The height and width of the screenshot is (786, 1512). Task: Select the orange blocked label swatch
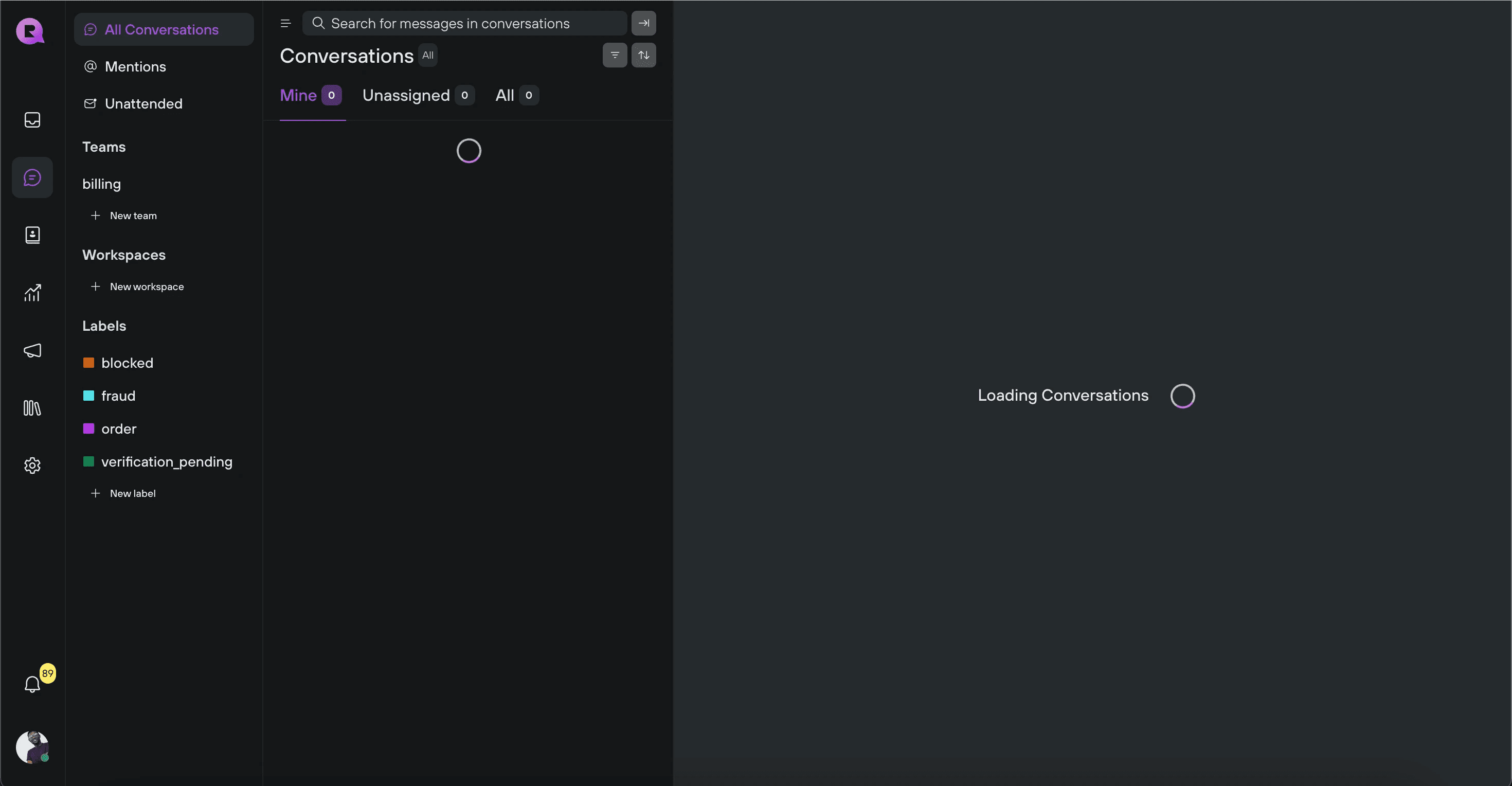88,363
